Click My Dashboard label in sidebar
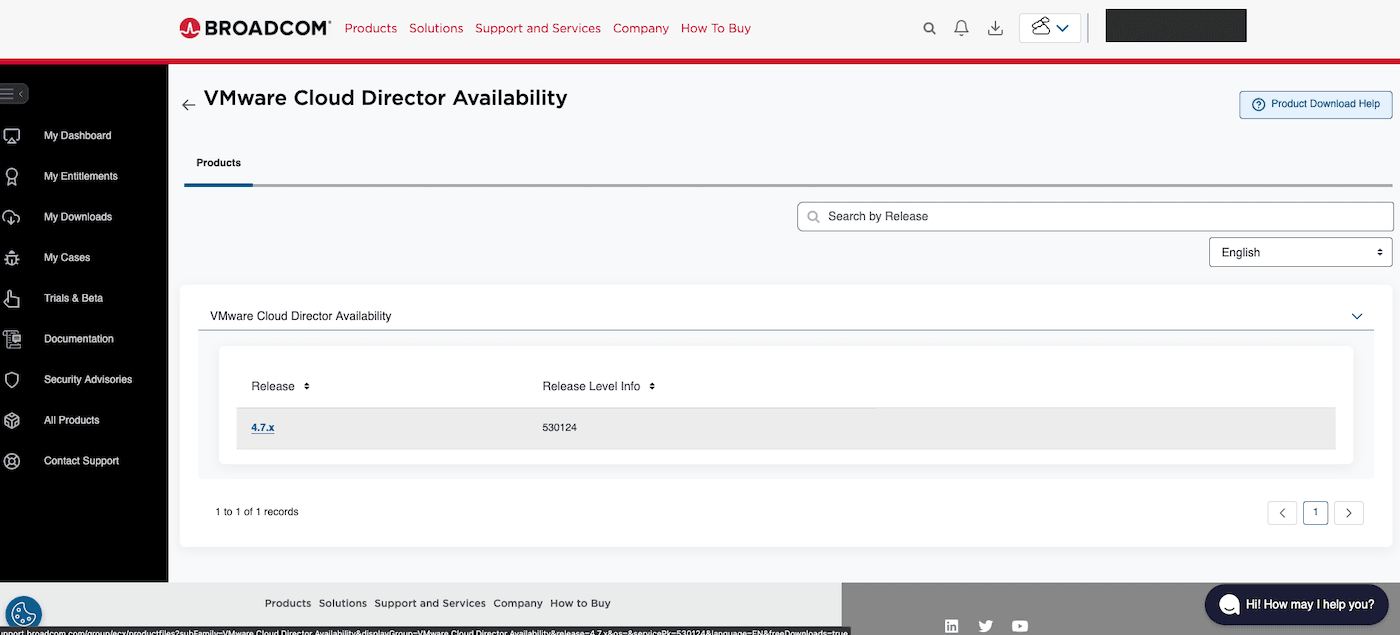Image resolution: width=1400 pixels, height=635 pixels. tap(78, 136)
